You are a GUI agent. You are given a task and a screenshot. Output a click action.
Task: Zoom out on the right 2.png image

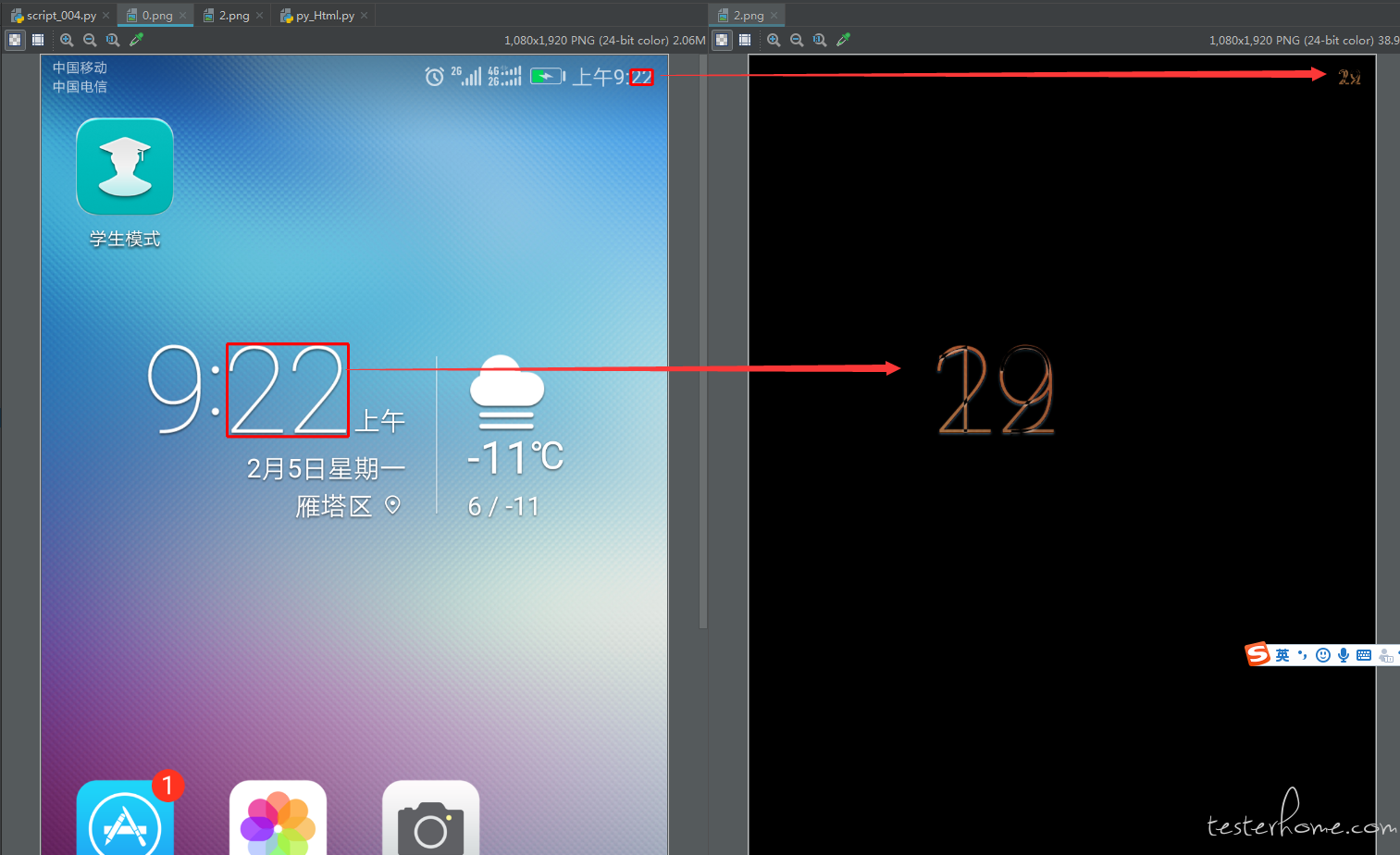(797, 40)
